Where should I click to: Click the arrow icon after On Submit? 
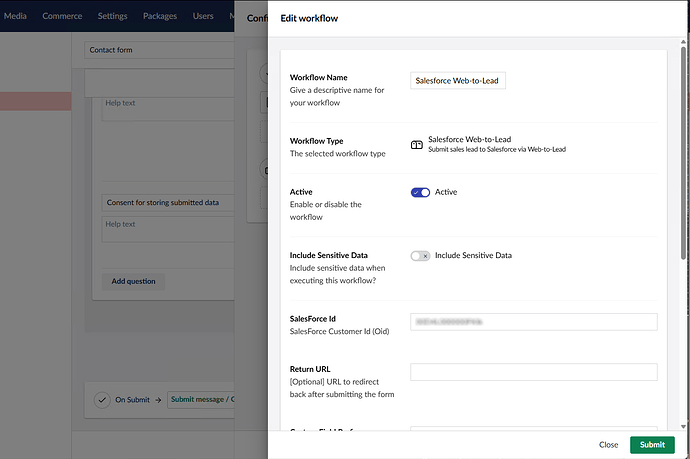coord(158,400)
